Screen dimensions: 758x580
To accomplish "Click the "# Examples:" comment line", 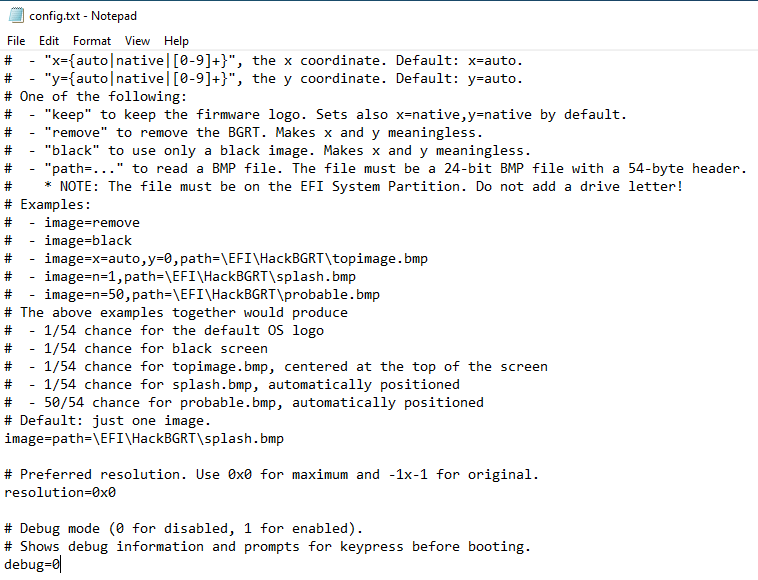I will click(x=58, y=204).
